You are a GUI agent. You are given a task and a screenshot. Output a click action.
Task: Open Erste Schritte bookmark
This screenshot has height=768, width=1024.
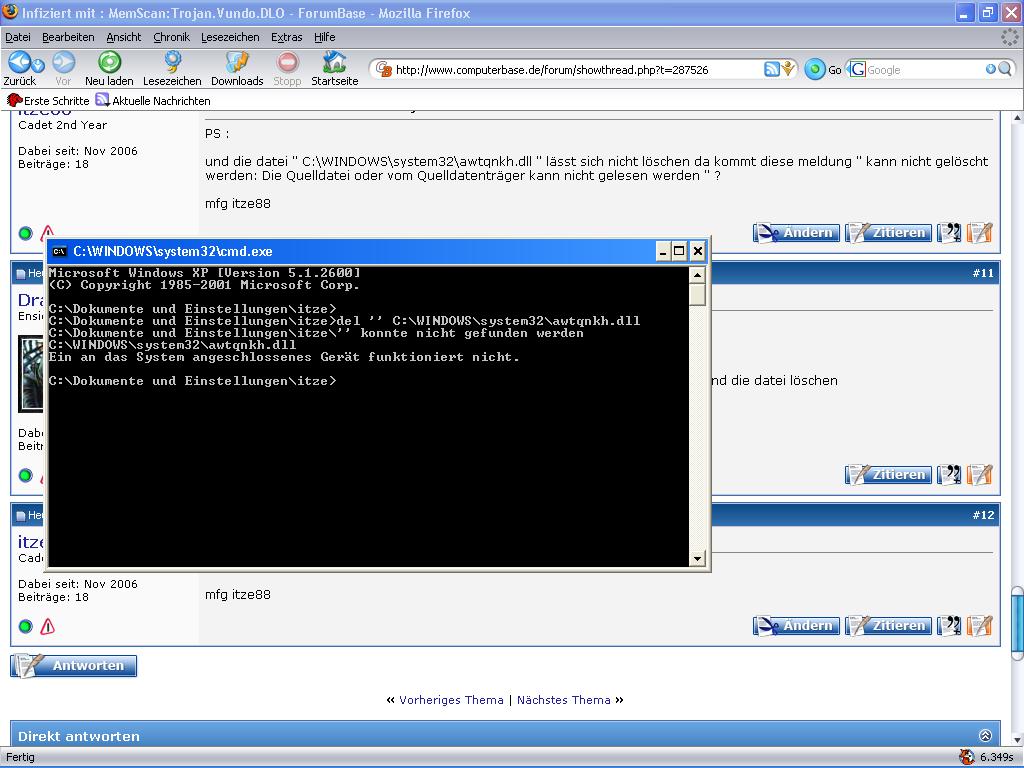pos(48,101)
